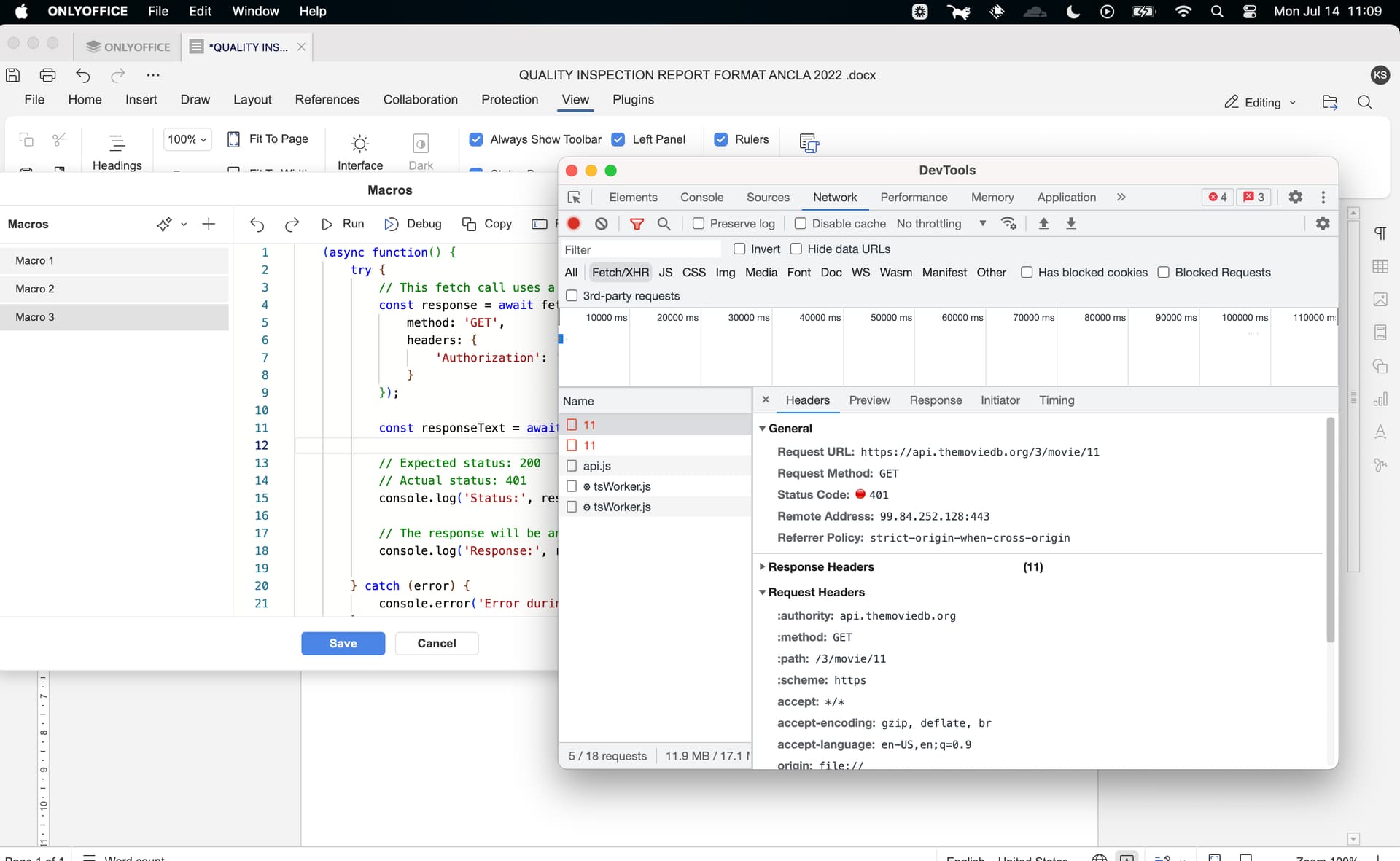Toggle the Left Panel checkbox
The width and height of the screenshot is (1400, 861).
point(618,139)
